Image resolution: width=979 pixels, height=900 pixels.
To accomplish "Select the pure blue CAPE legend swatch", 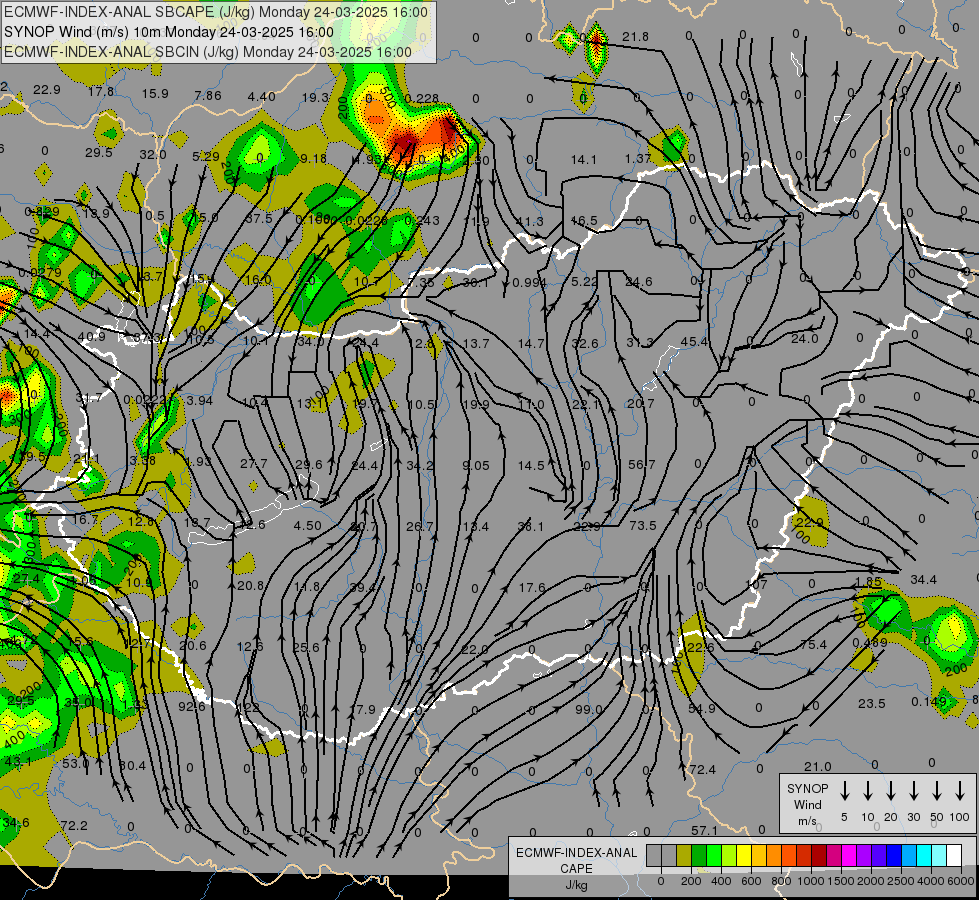I will (893, 856).
